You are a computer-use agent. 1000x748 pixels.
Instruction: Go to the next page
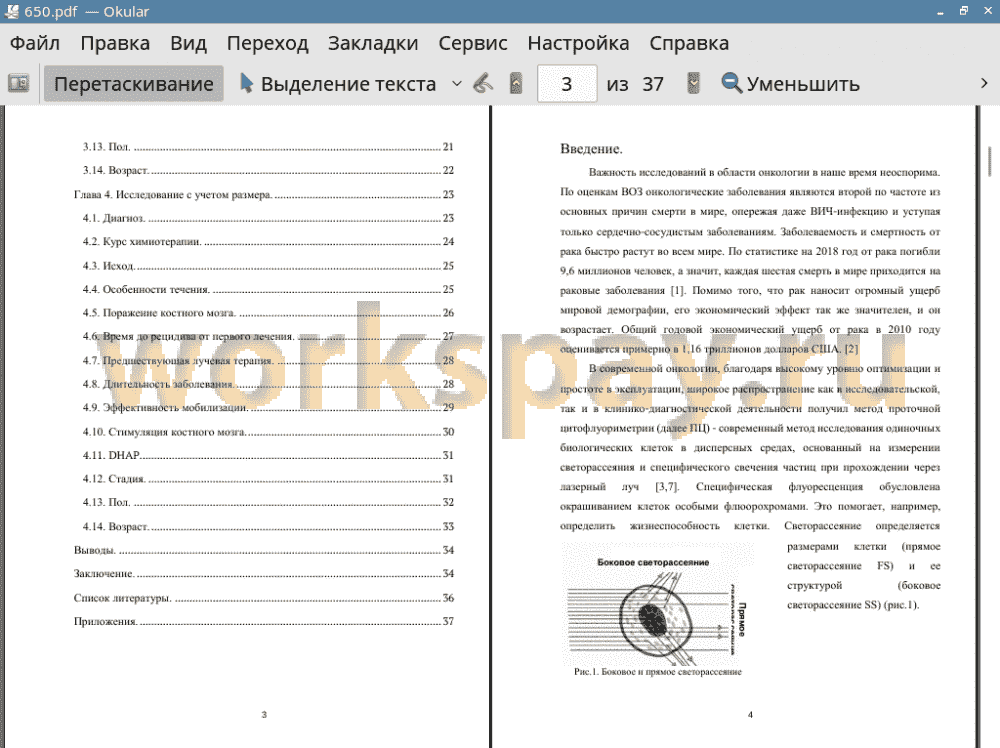(693, 84)
